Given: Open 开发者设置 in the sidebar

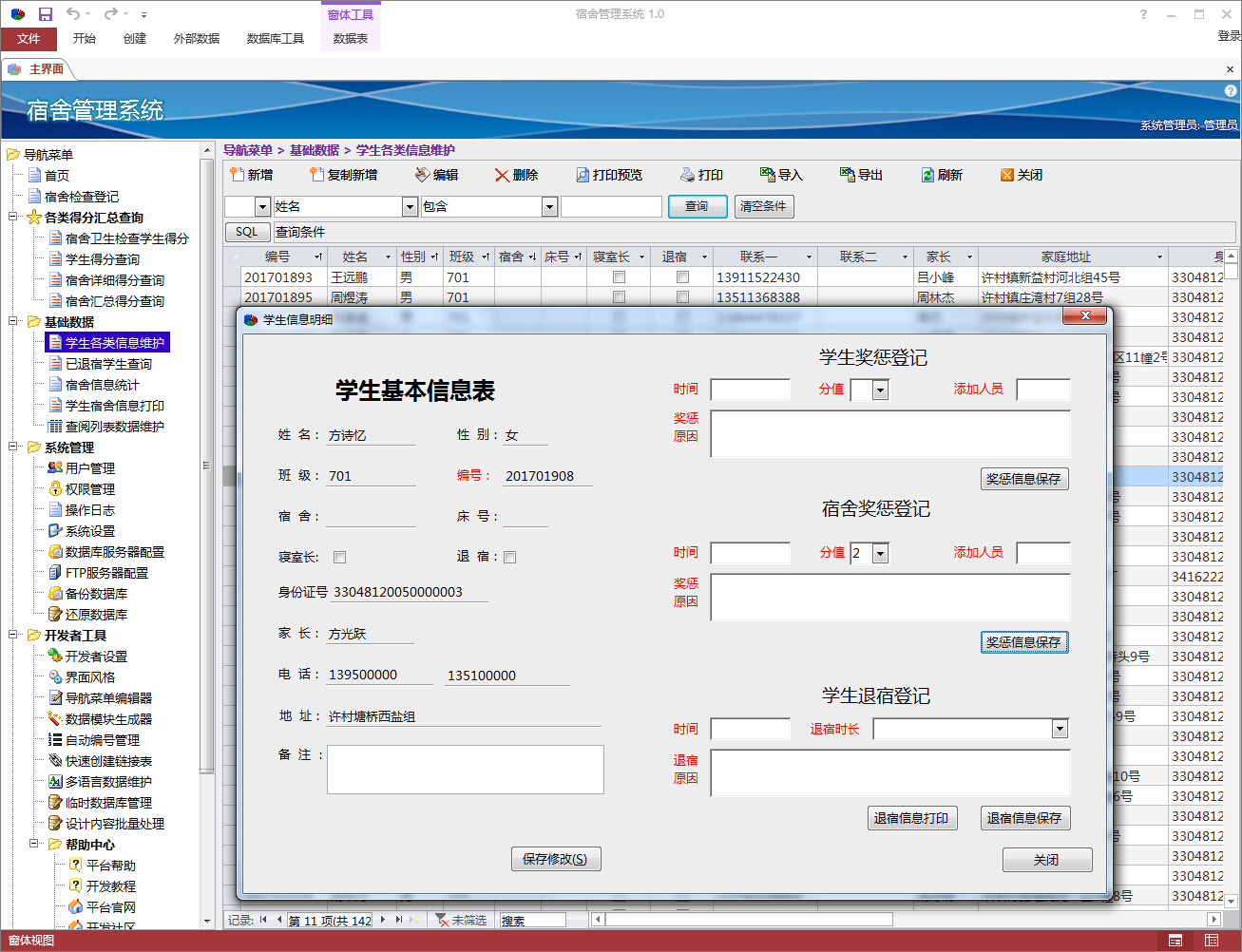Looking at the screenshot, I should click(x=96, y=656).
